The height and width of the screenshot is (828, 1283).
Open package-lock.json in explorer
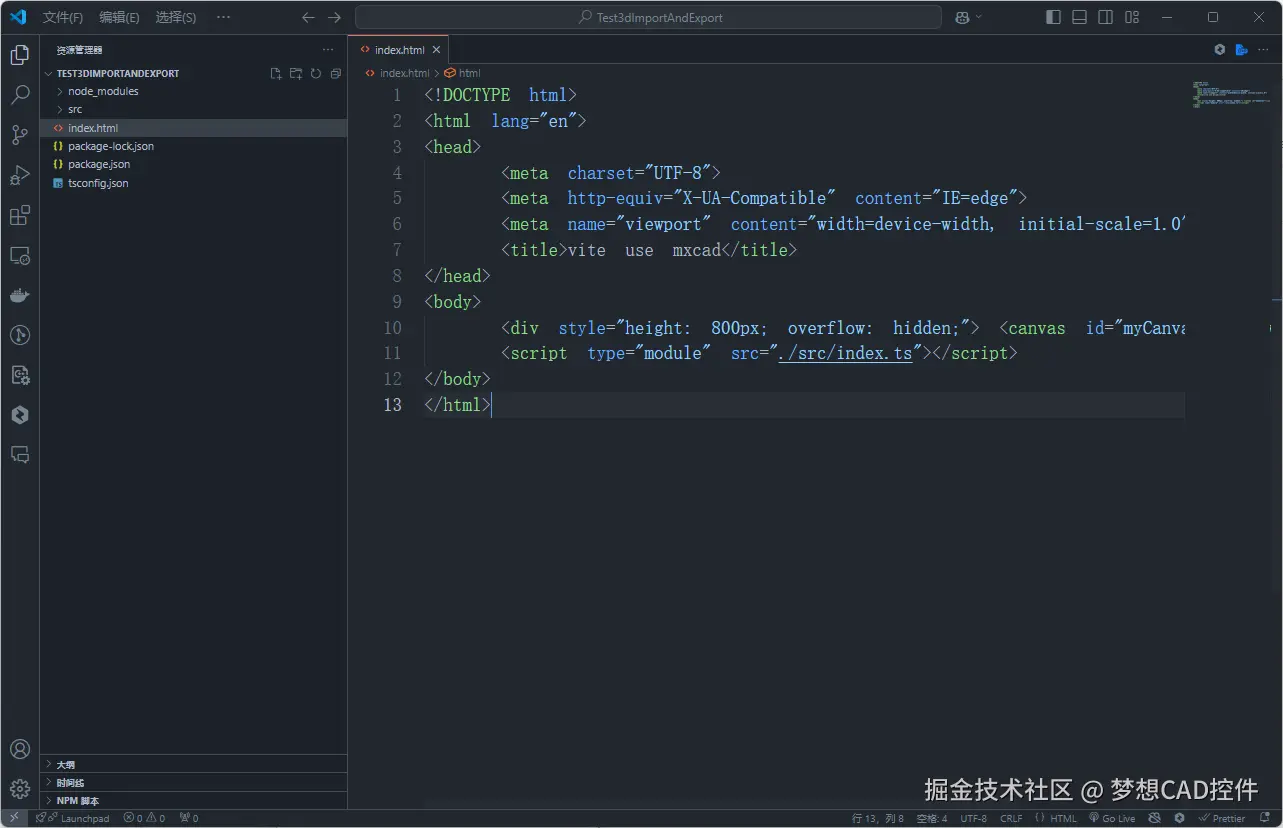click(x=193, y=146)
